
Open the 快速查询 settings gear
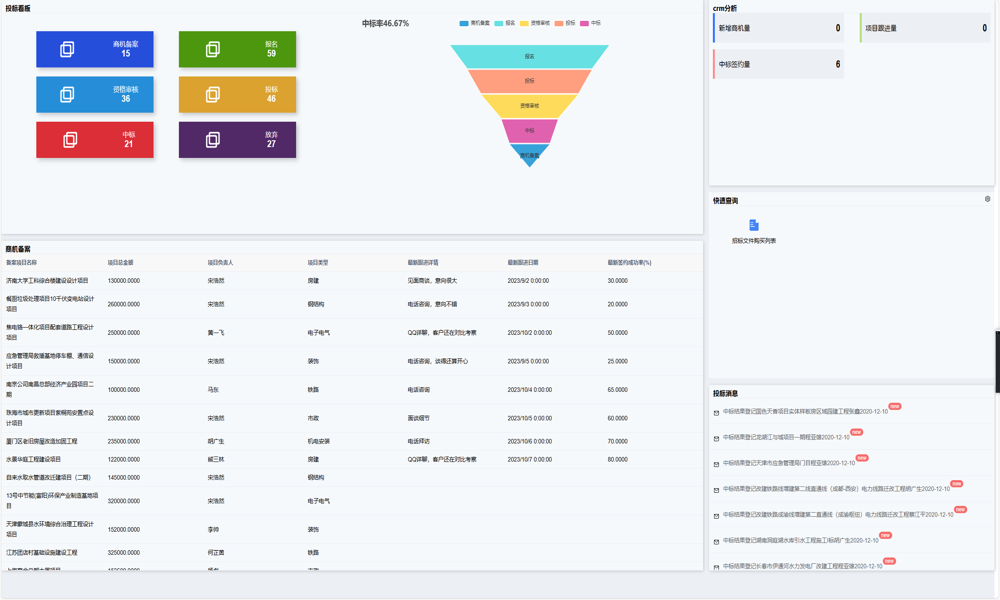987,200
